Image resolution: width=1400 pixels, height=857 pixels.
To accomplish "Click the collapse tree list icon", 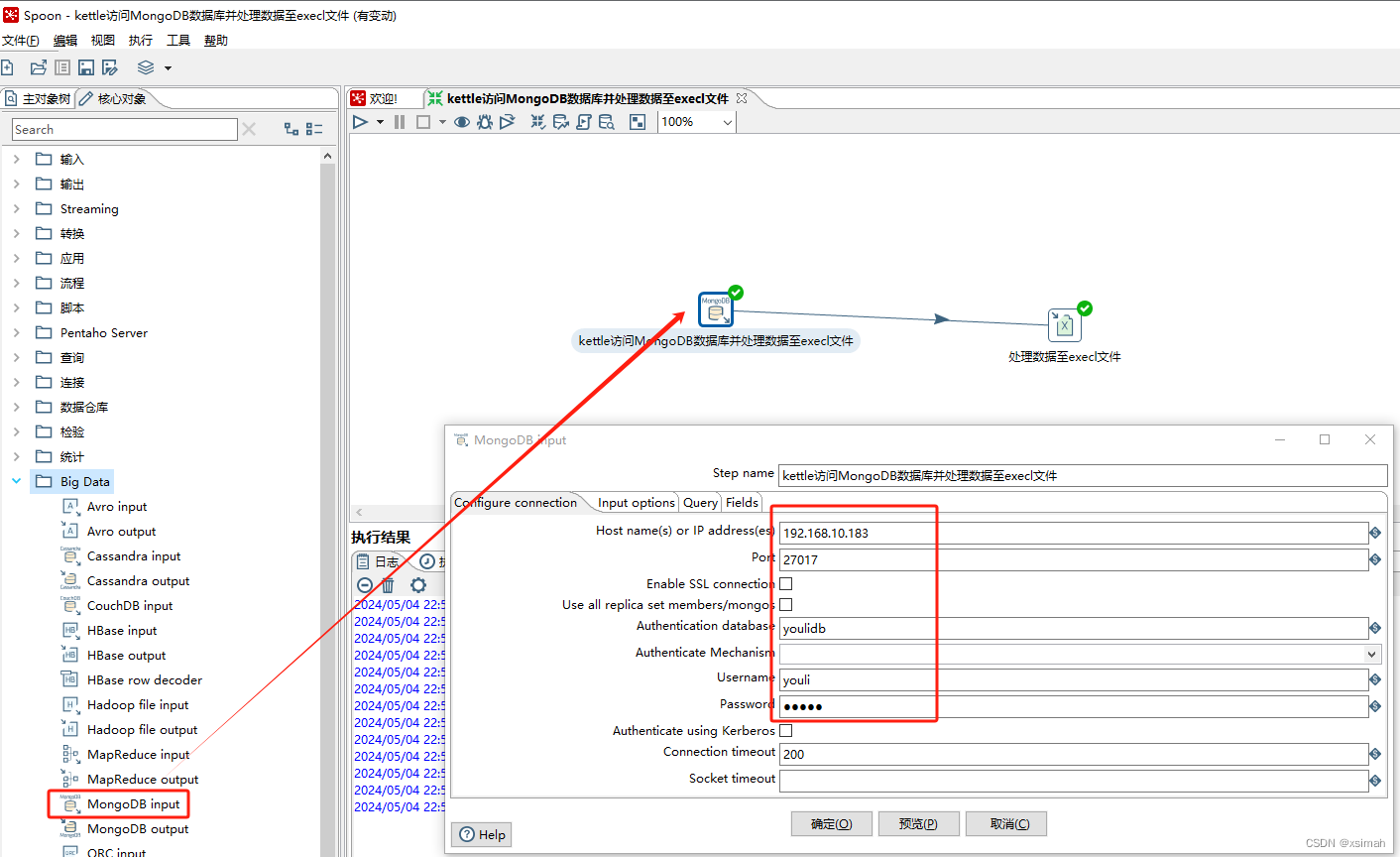I will point(314,129).
